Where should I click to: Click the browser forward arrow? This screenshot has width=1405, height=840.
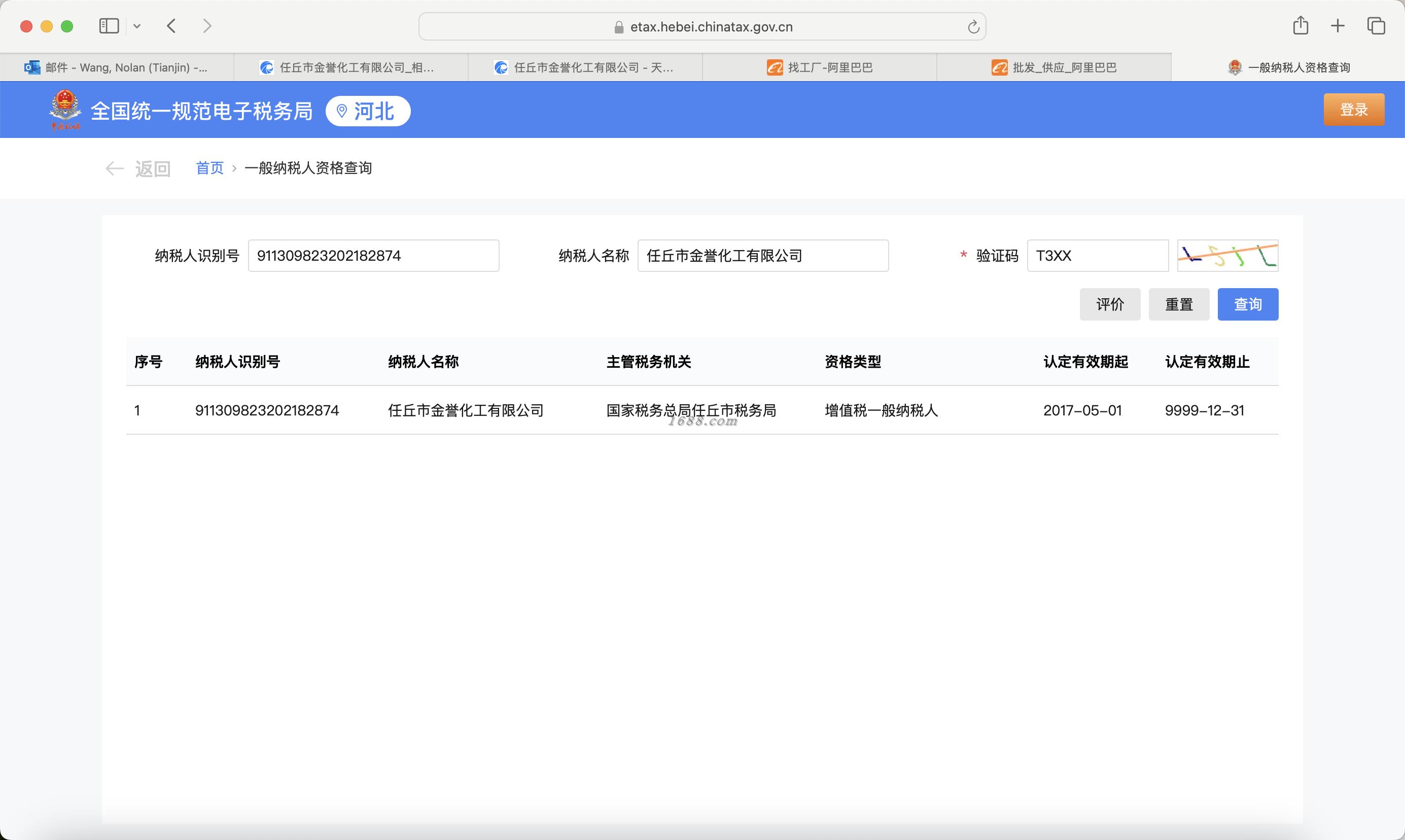click(207, 26)
